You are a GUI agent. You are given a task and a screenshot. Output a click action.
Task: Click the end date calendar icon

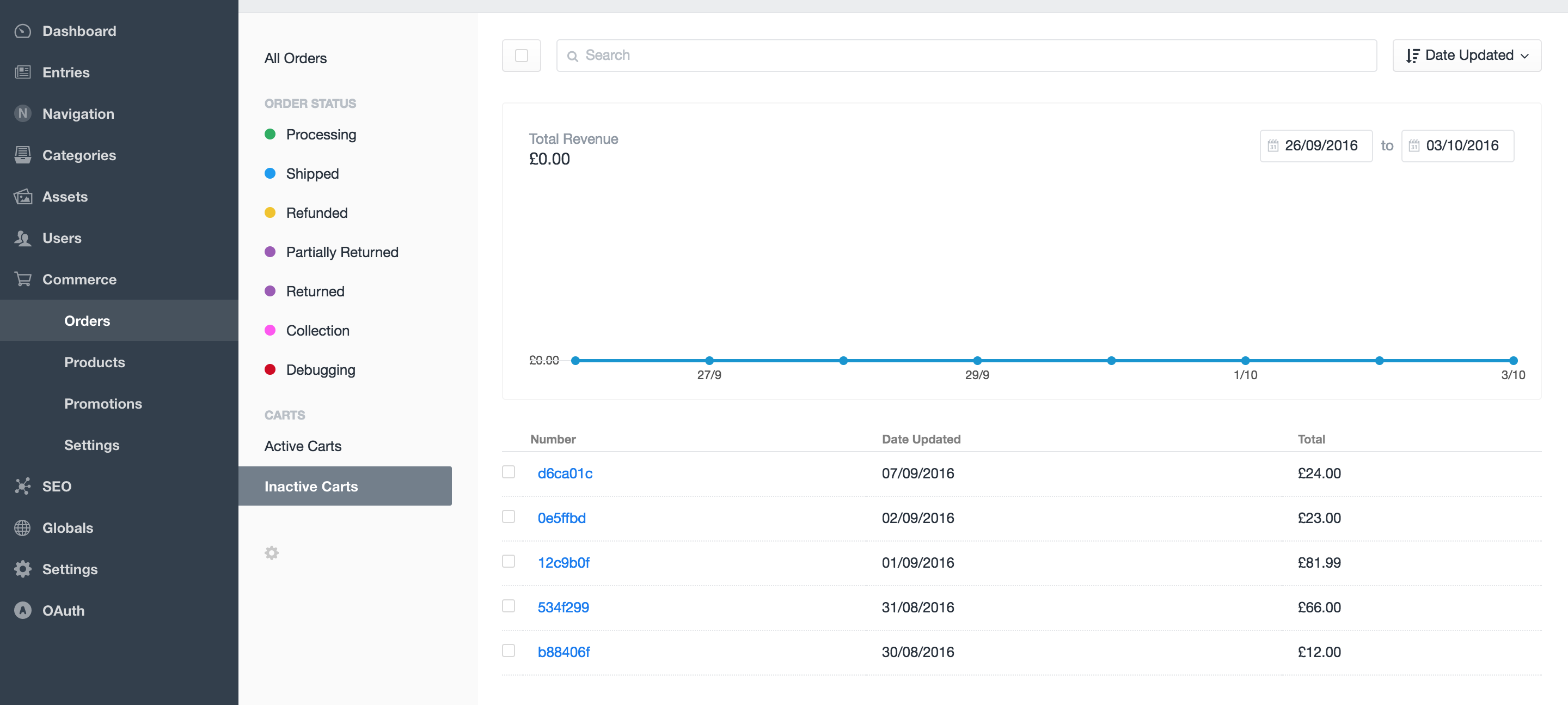(x=1414, y=145)
